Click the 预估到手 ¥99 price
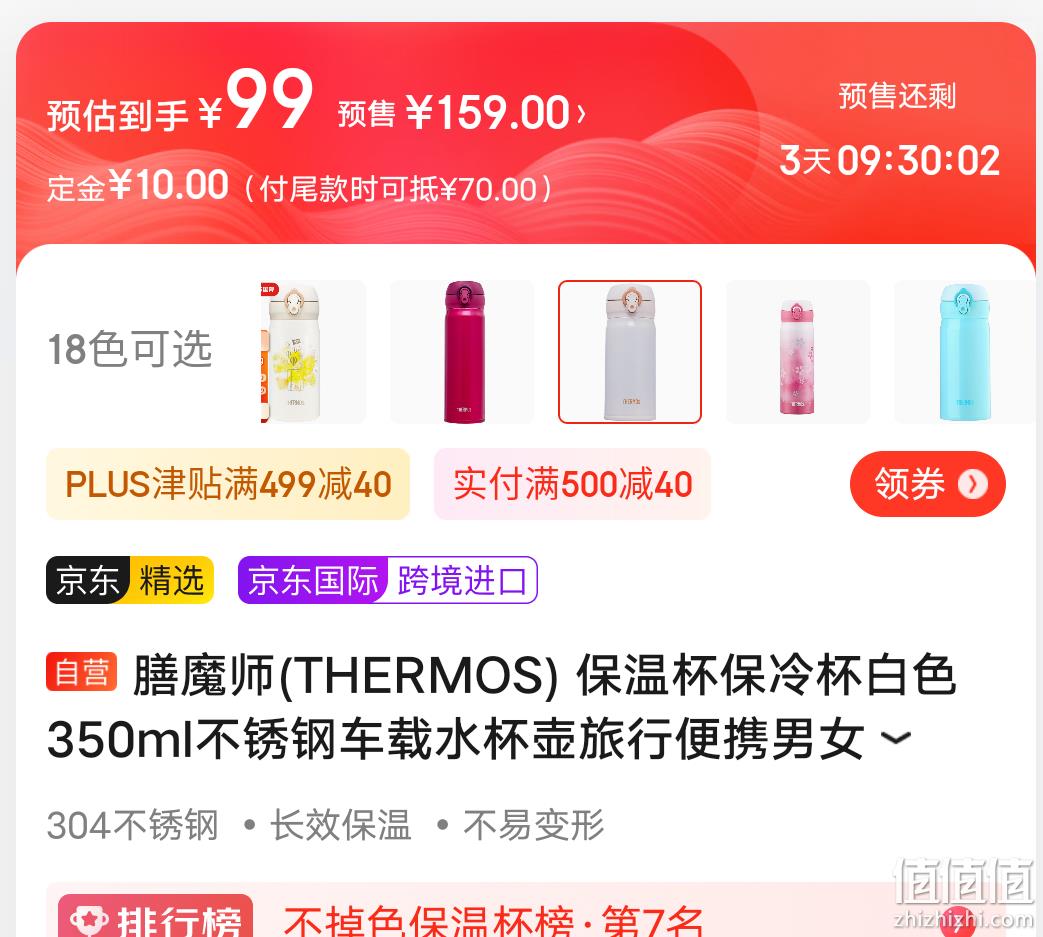1043x937 pixels. [x=180, y=102]
